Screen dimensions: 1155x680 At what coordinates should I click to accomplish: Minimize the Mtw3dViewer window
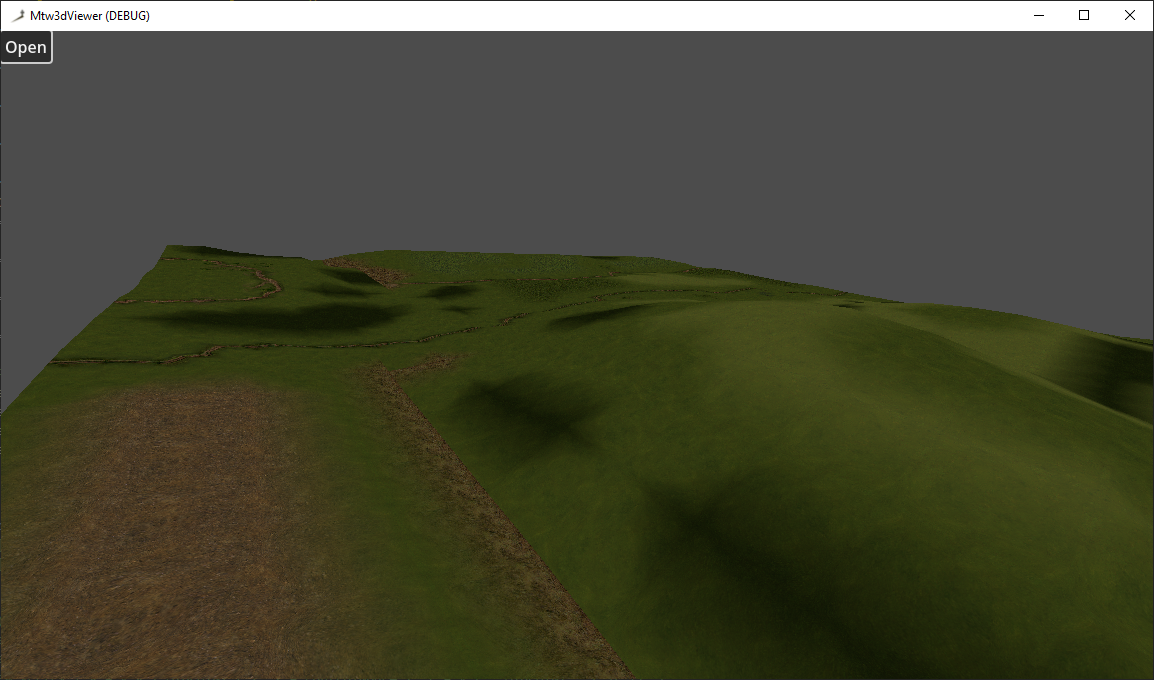point(1039,15)
